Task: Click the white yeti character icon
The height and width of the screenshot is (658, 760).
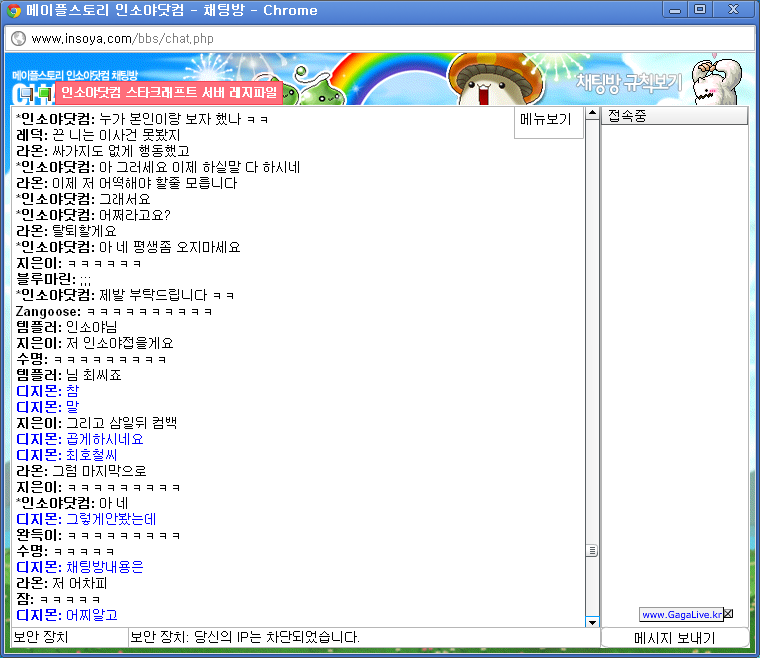Action: 716,81
